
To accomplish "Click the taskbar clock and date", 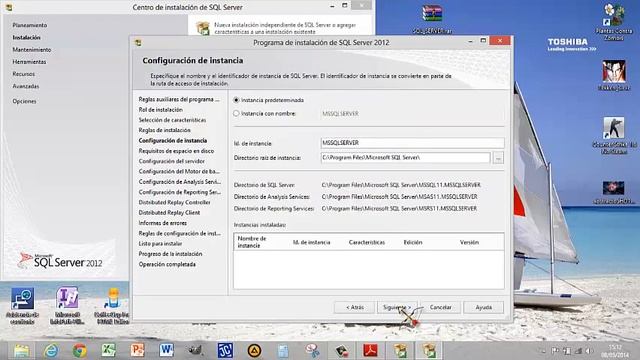I will point(615,351).
